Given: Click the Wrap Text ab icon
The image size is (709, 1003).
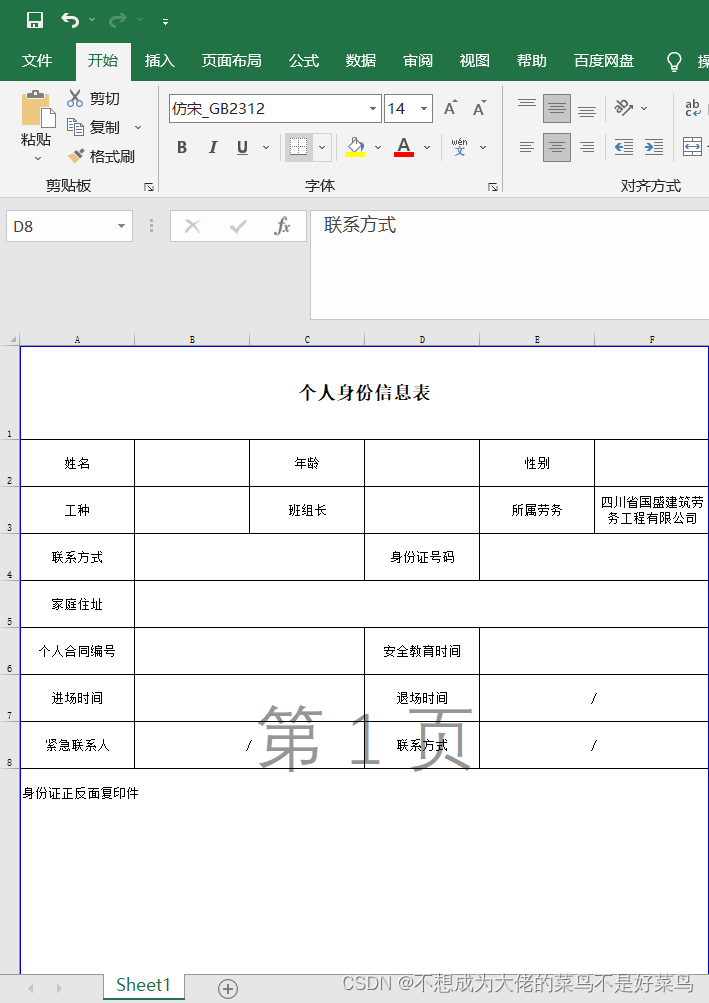Looking at the screenshot, I should (x=693, y=107).
